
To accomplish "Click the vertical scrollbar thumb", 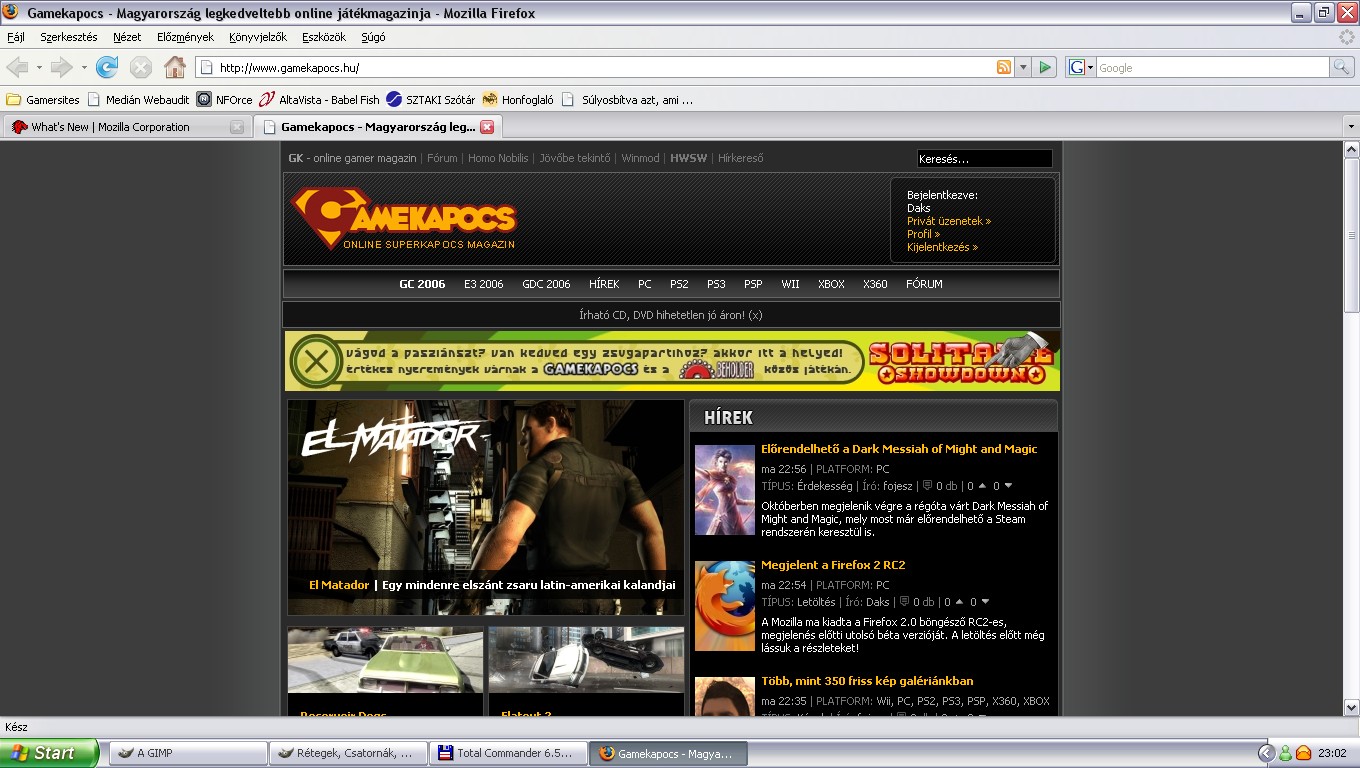I will 1351,235.
